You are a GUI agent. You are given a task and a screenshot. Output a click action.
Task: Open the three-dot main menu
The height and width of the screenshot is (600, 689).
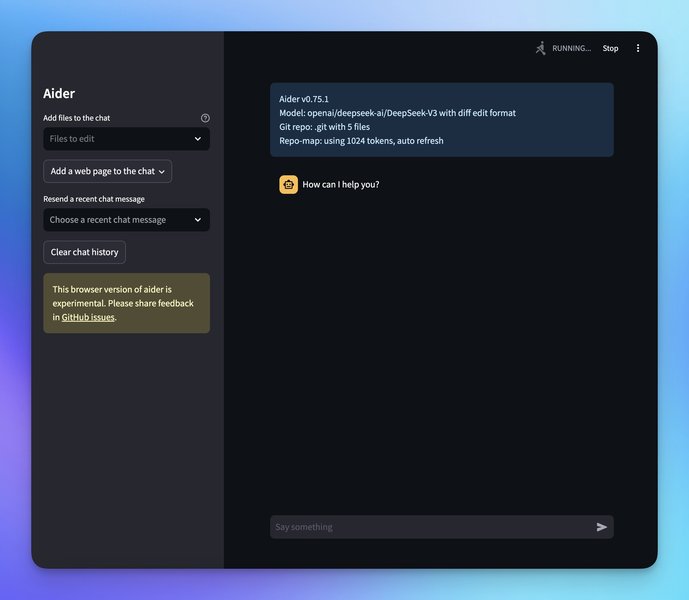pyautogui.click(x=638, y=48)
